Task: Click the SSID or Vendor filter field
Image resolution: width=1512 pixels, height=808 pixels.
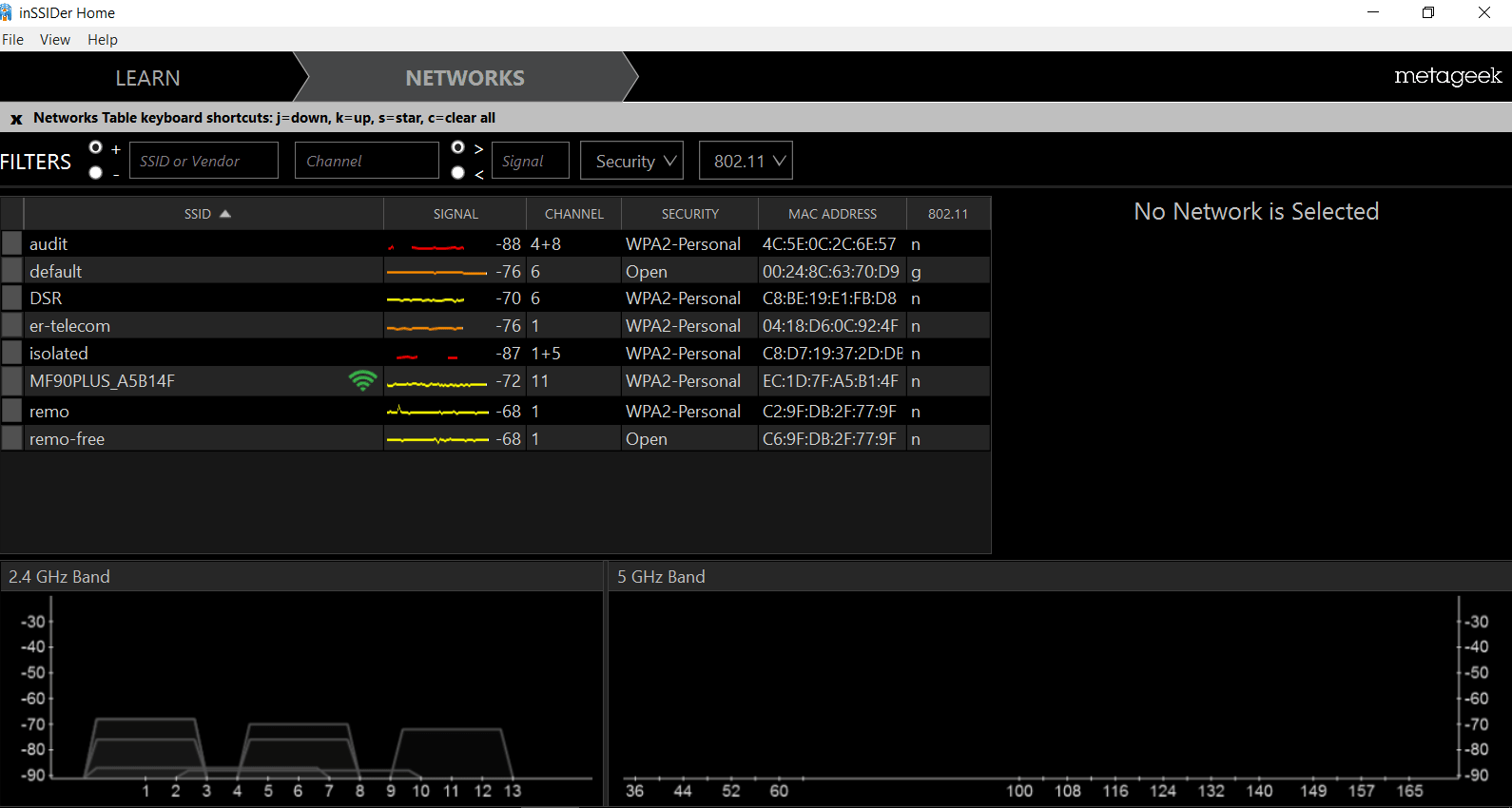Action: (204, 161)
